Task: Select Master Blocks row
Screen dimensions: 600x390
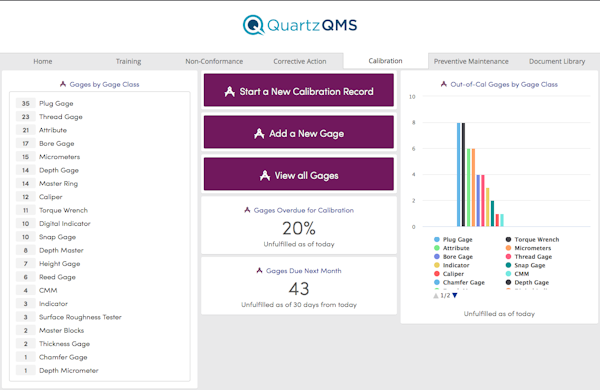Action: coord(99,330)
